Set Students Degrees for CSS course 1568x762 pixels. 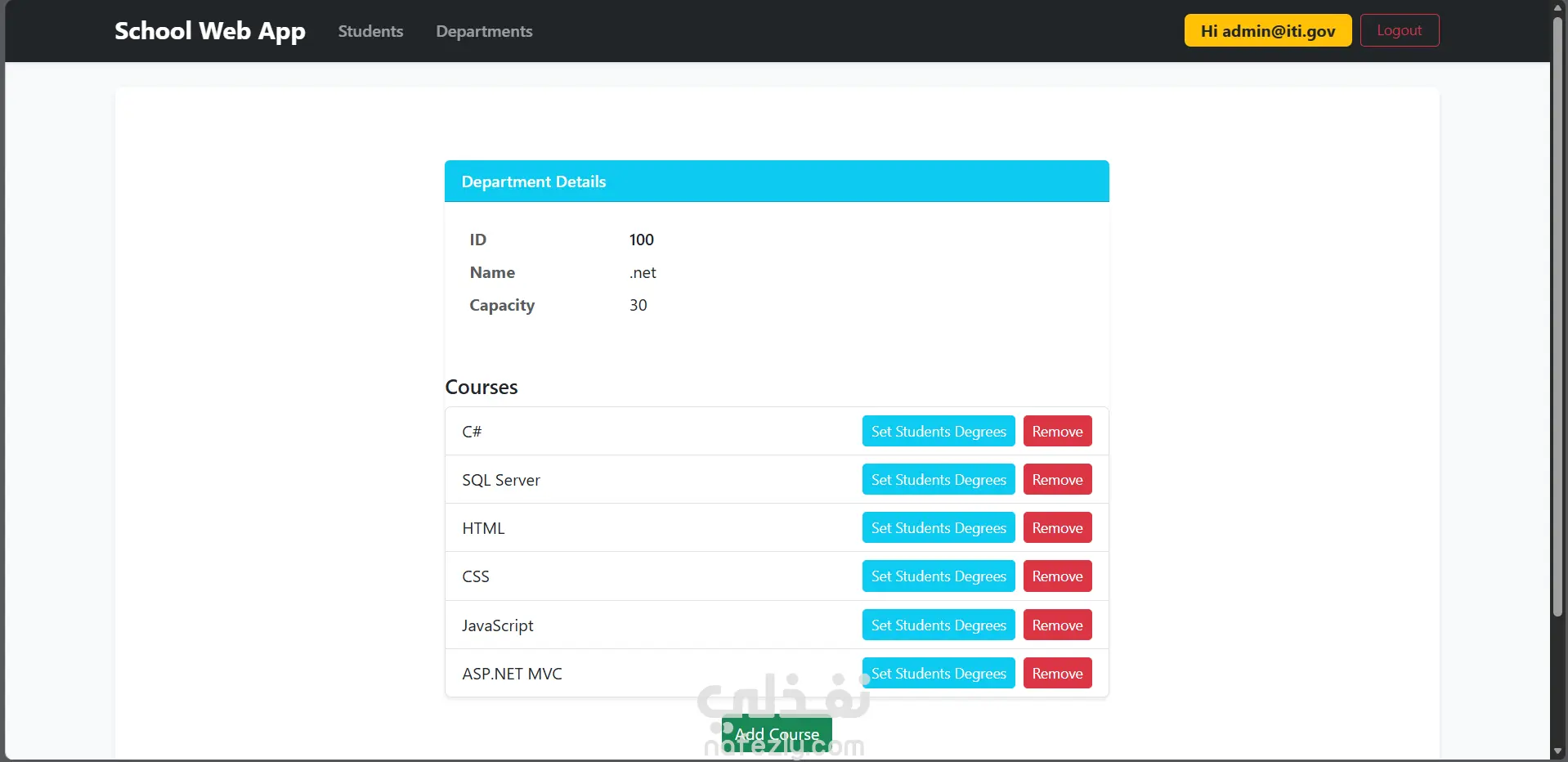[939, 576]
